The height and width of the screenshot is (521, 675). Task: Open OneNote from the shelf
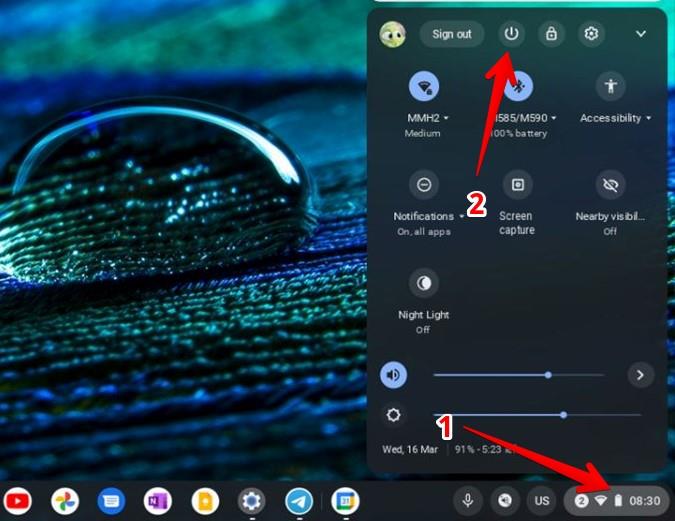(x=158, y=501)
